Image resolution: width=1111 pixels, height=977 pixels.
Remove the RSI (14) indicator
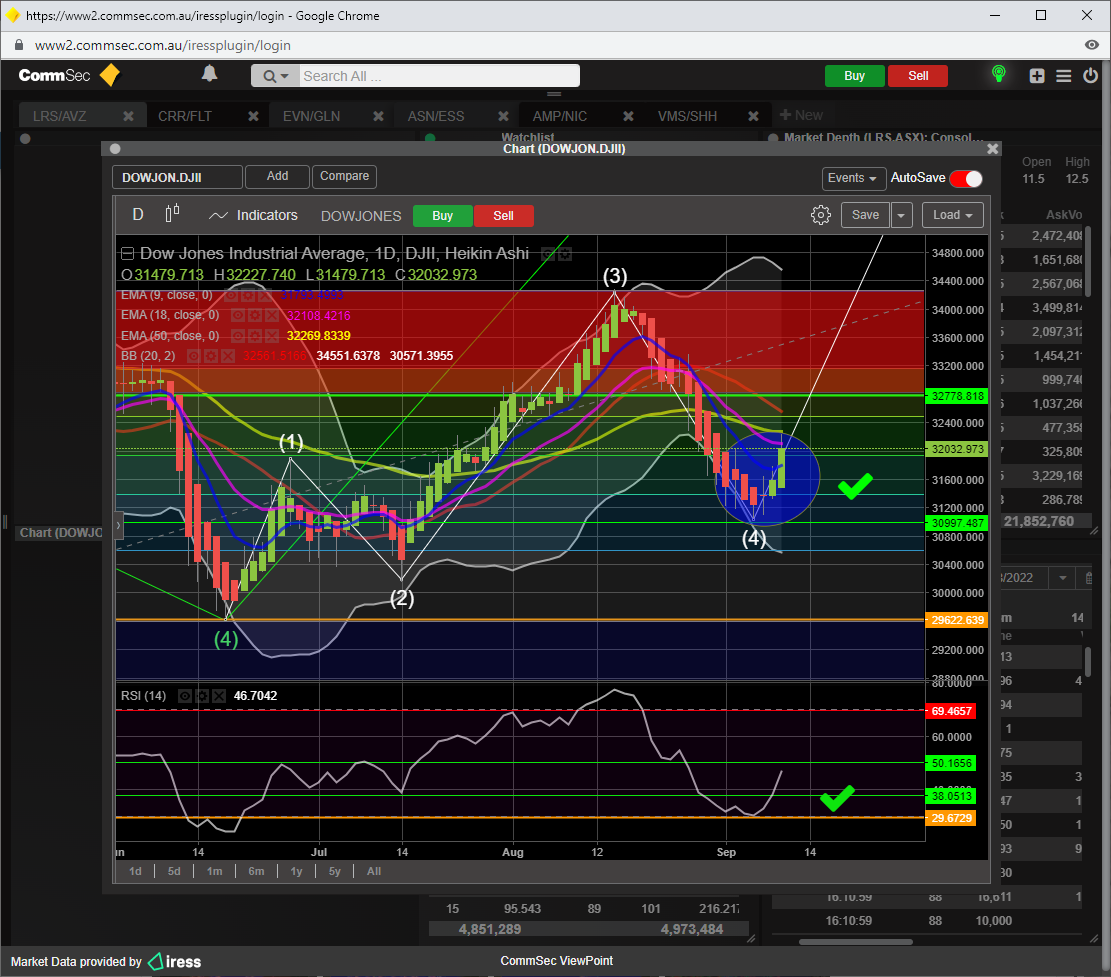(x=217, y=696)
